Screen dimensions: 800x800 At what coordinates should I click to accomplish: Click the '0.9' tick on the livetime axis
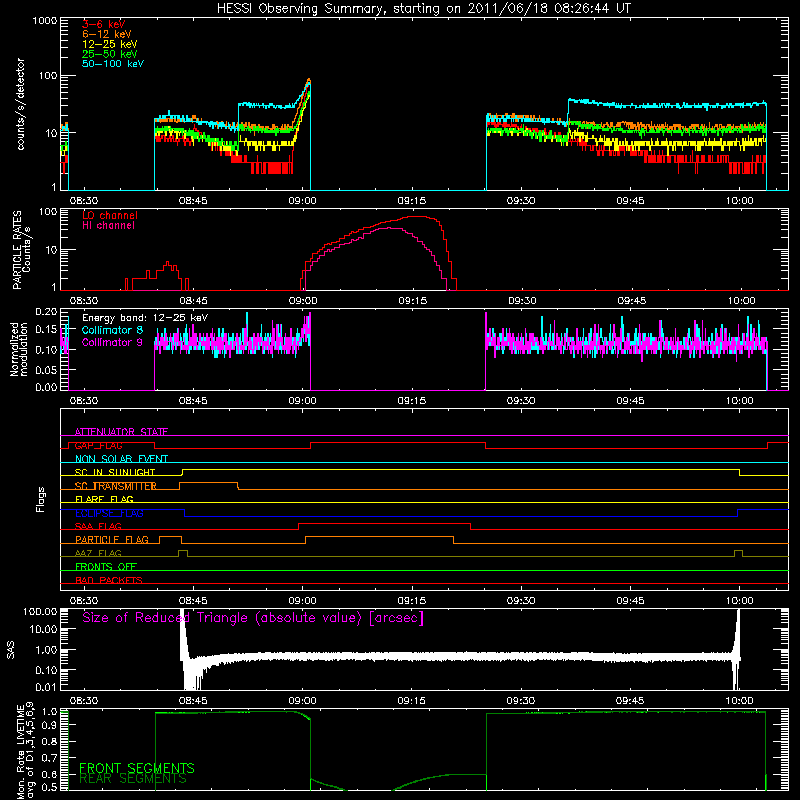(49, 724)
